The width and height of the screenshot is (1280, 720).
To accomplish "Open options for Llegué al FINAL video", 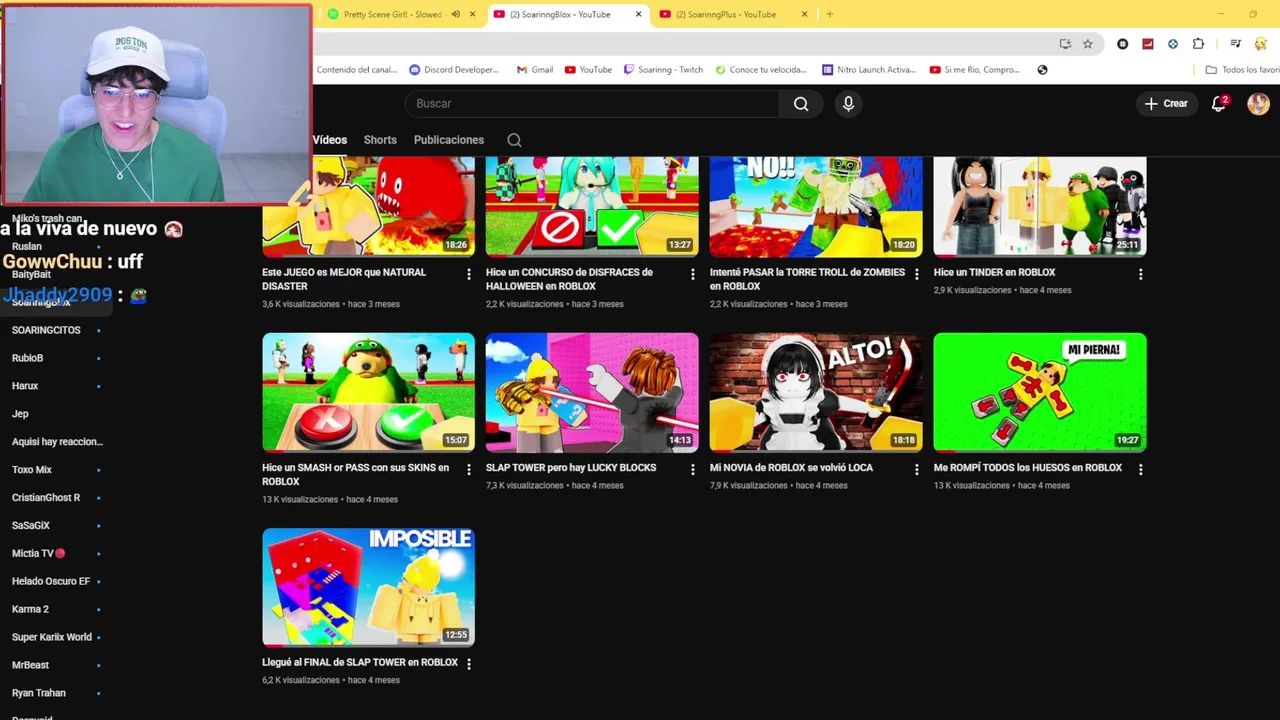I will (469, 664).
